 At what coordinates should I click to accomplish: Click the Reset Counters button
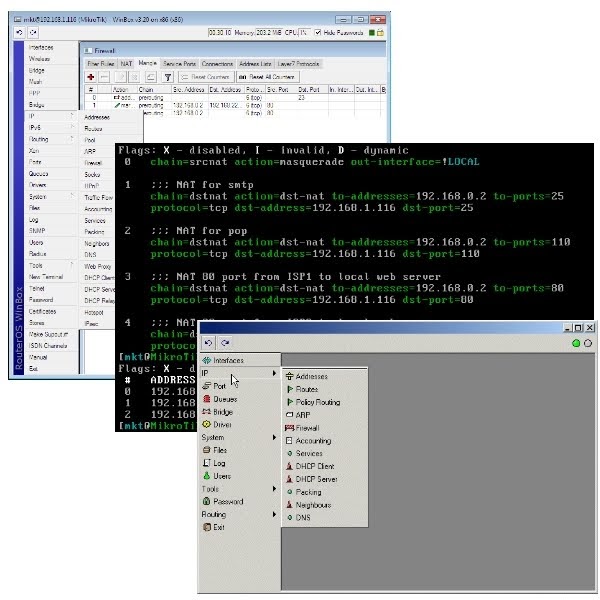click(x=206, y=77)
